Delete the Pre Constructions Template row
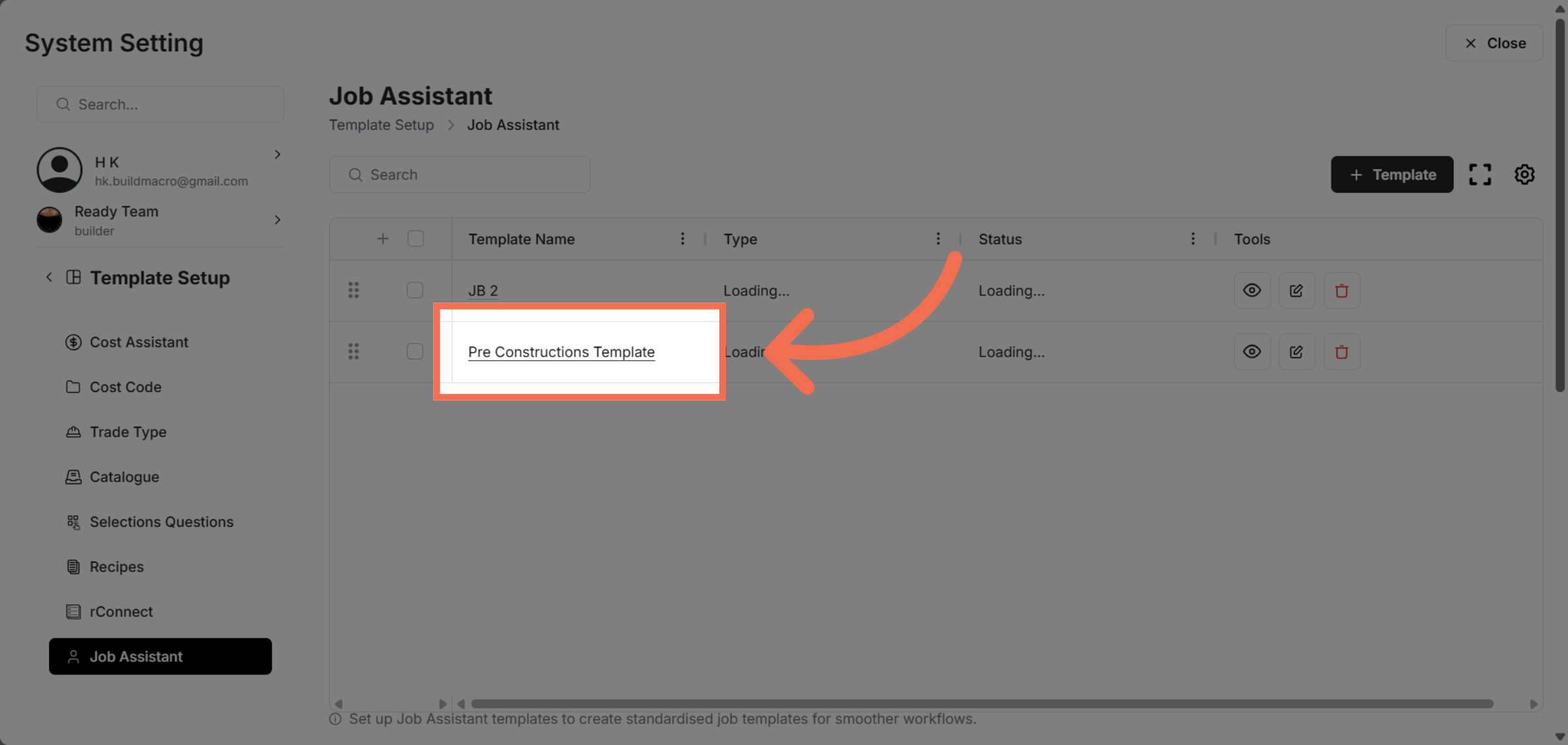Image resolution: width=1568 pixels, height=745 pixels. pos(1341,352)
